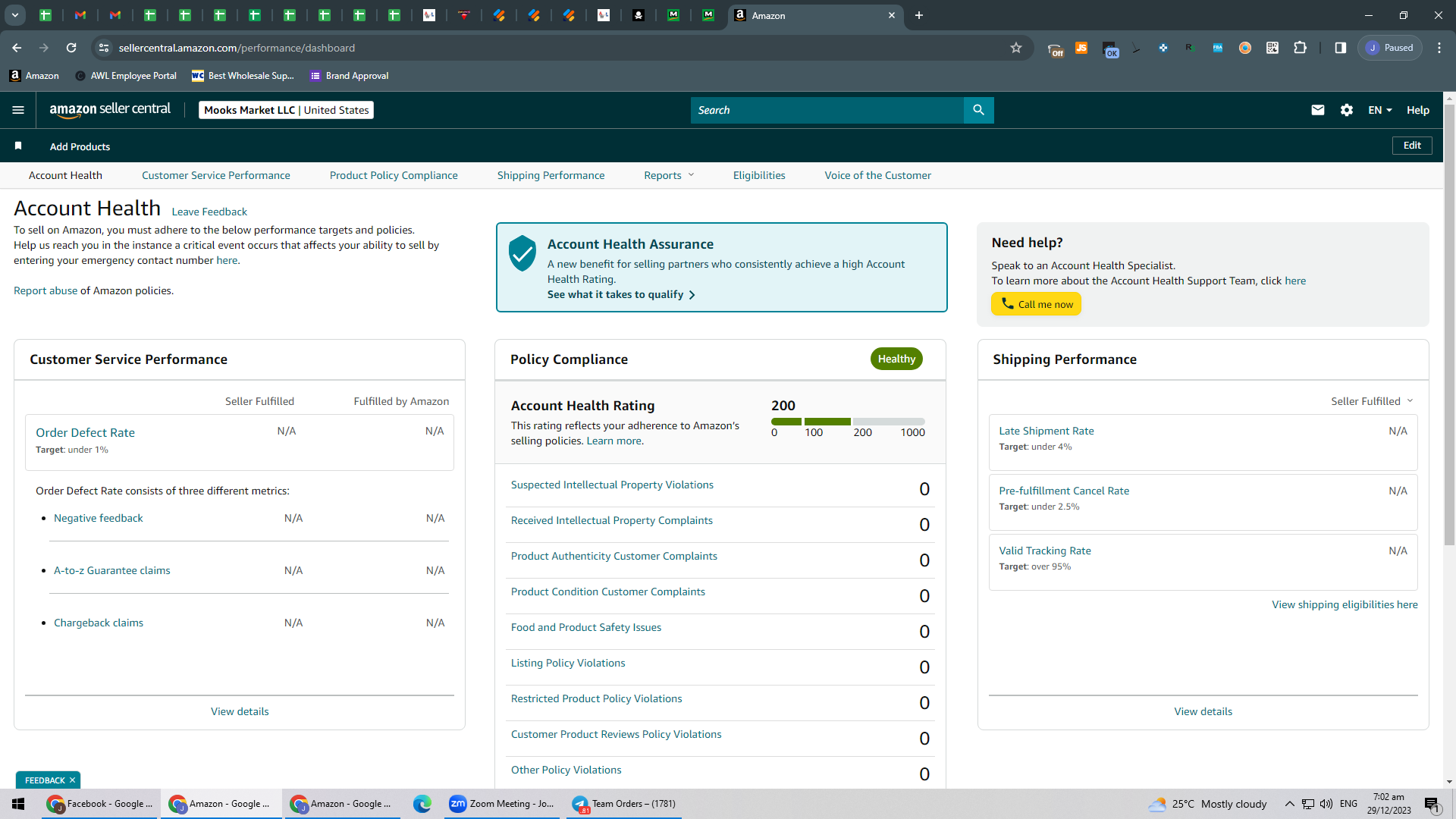Open Suspected Intellectual Property Violations
Screen dimensions: 1456x819
point(612,485)
